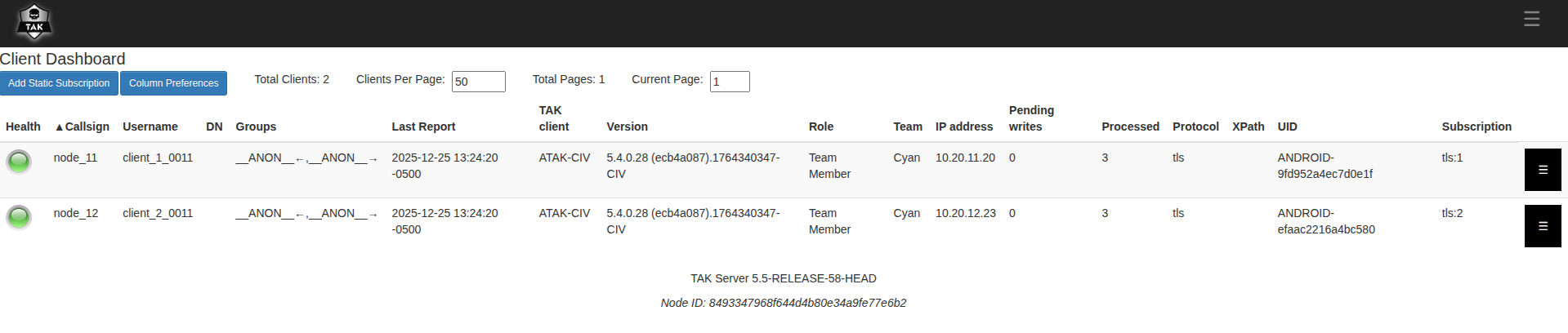The height and width of the screenshot is (333, 1568).
Task: Click username client_1_0011
Action: coord(158,158)
